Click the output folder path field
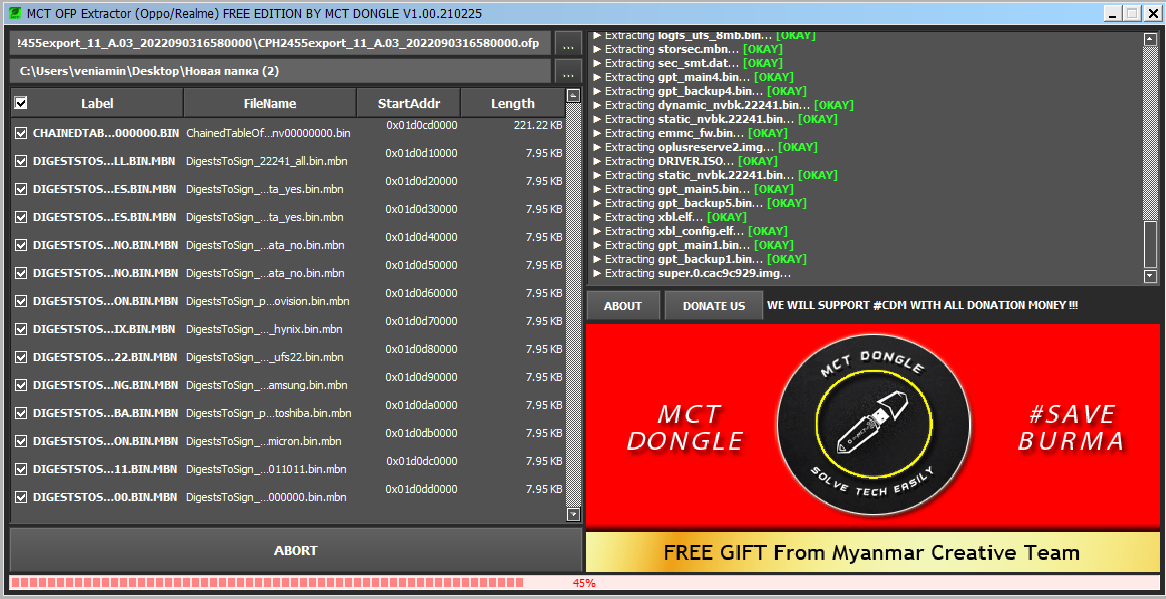The width and height of the screenshot is (1166, 599). [280, 71]
